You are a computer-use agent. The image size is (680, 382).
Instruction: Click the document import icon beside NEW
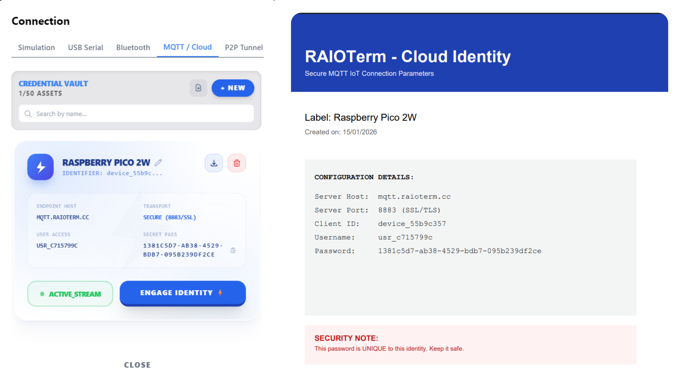point(198,88)
